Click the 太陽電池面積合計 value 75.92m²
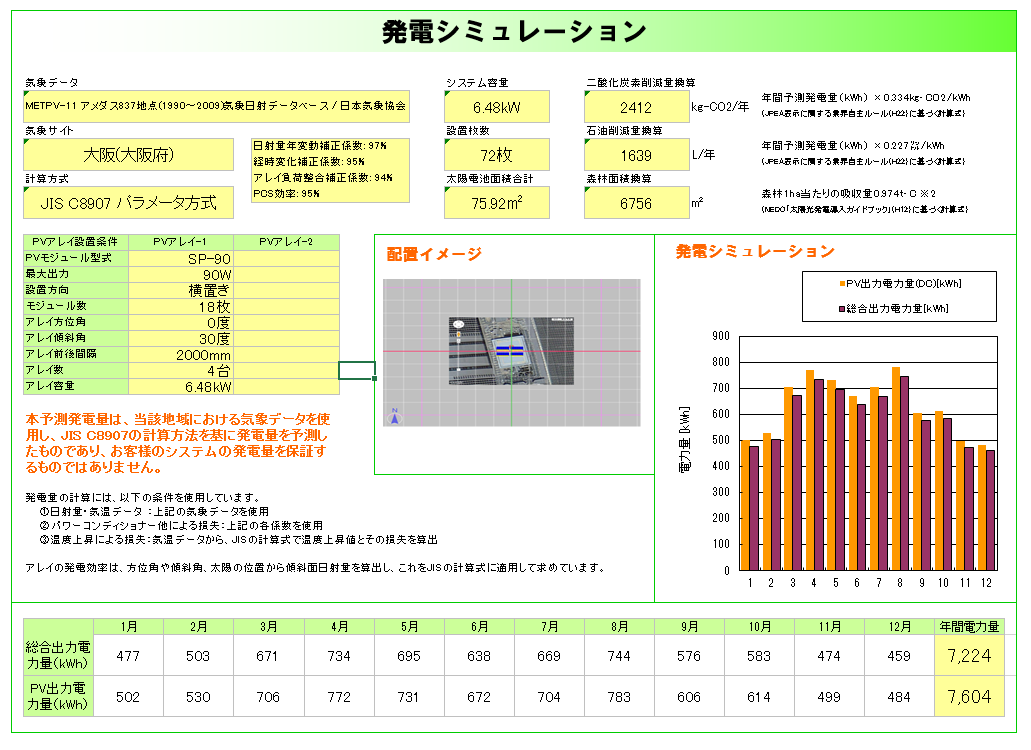 (497, 203)
